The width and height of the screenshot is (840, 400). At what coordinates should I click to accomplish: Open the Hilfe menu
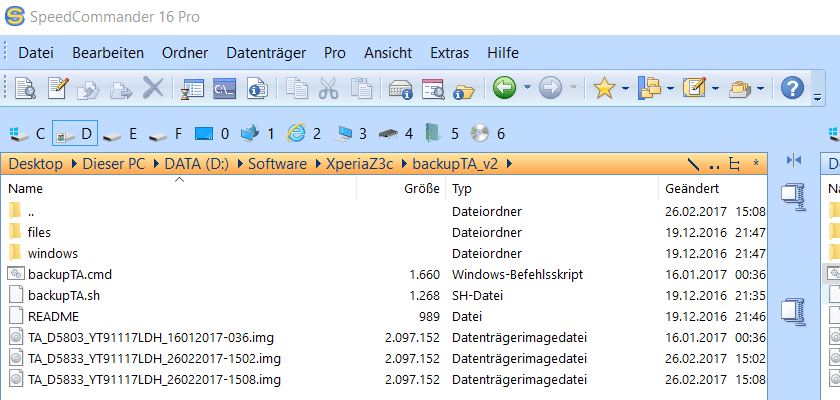tap(503, 53)
